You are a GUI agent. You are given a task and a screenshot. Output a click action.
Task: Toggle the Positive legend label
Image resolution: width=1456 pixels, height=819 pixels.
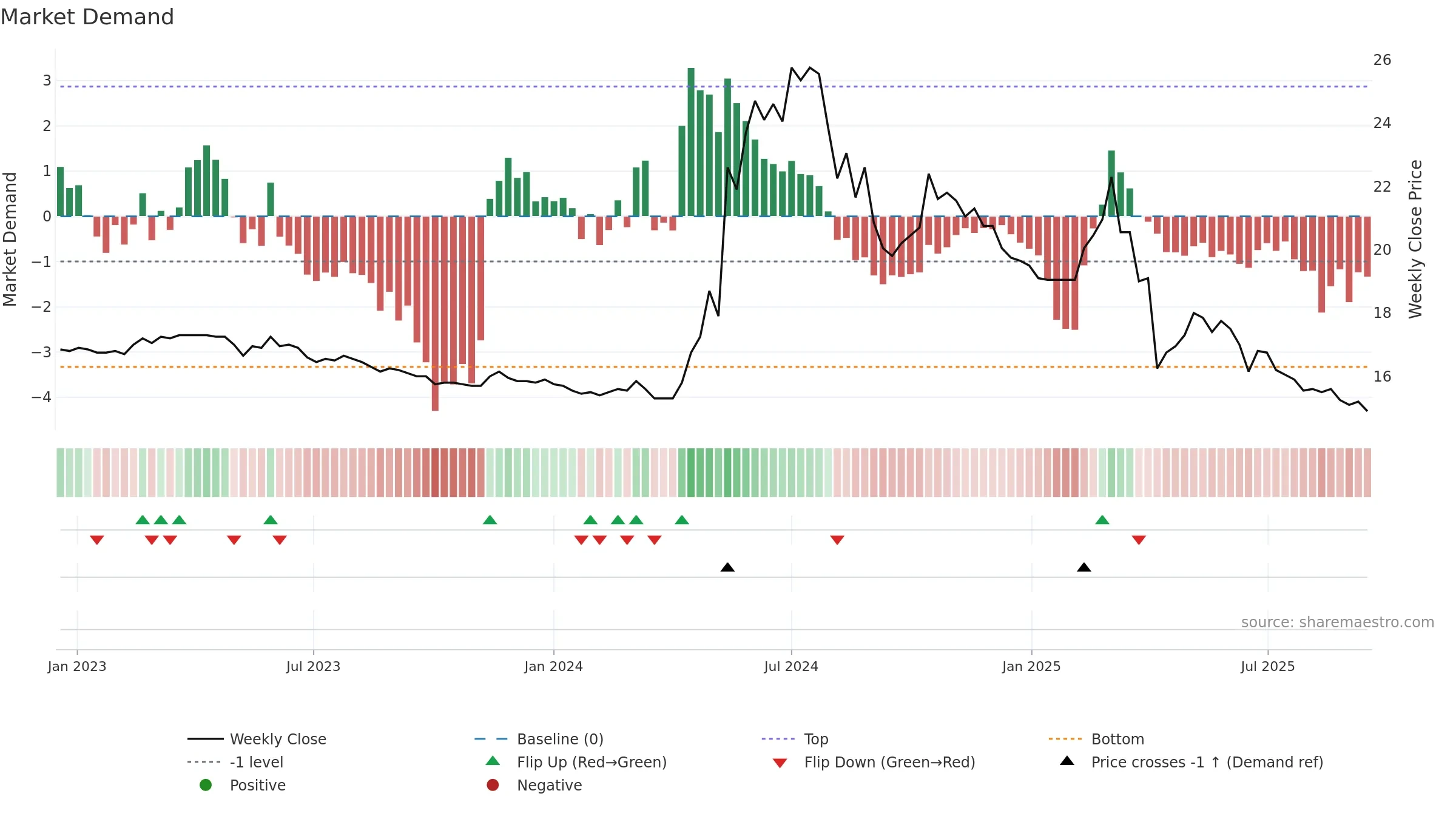[257, 785]
